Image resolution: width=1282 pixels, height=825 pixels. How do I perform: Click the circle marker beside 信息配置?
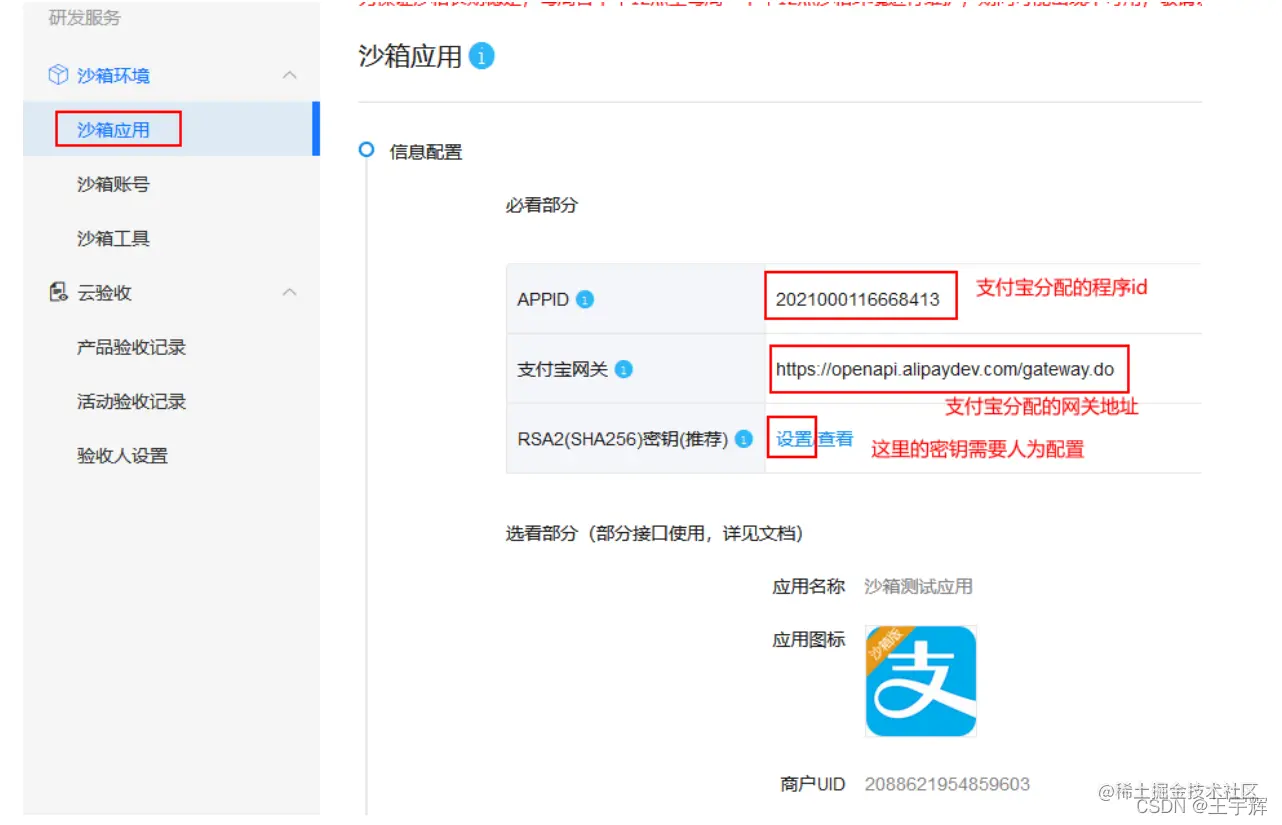[365, 151]
